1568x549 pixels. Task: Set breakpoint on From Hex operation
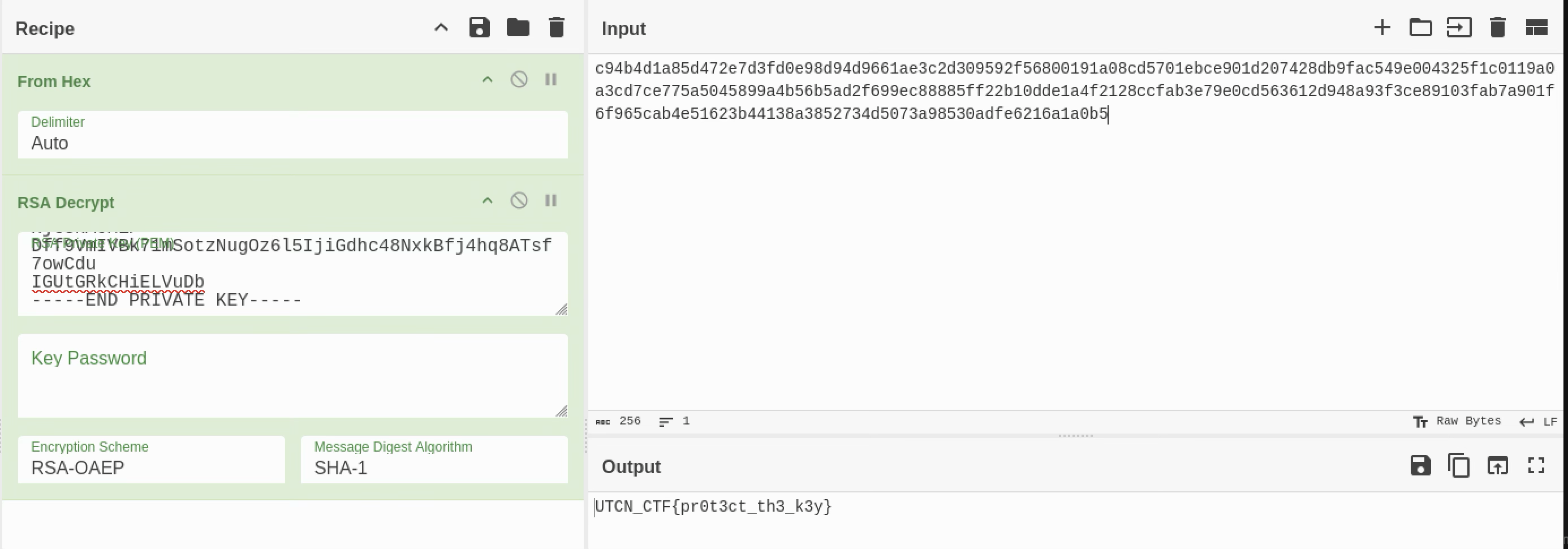(x=551, y=80)
